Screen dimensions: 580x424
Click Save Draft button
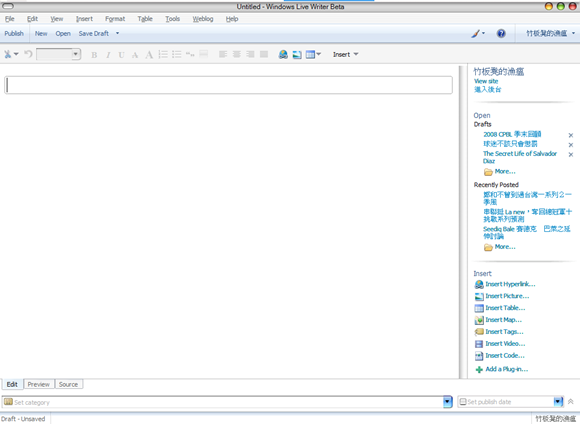94,33
